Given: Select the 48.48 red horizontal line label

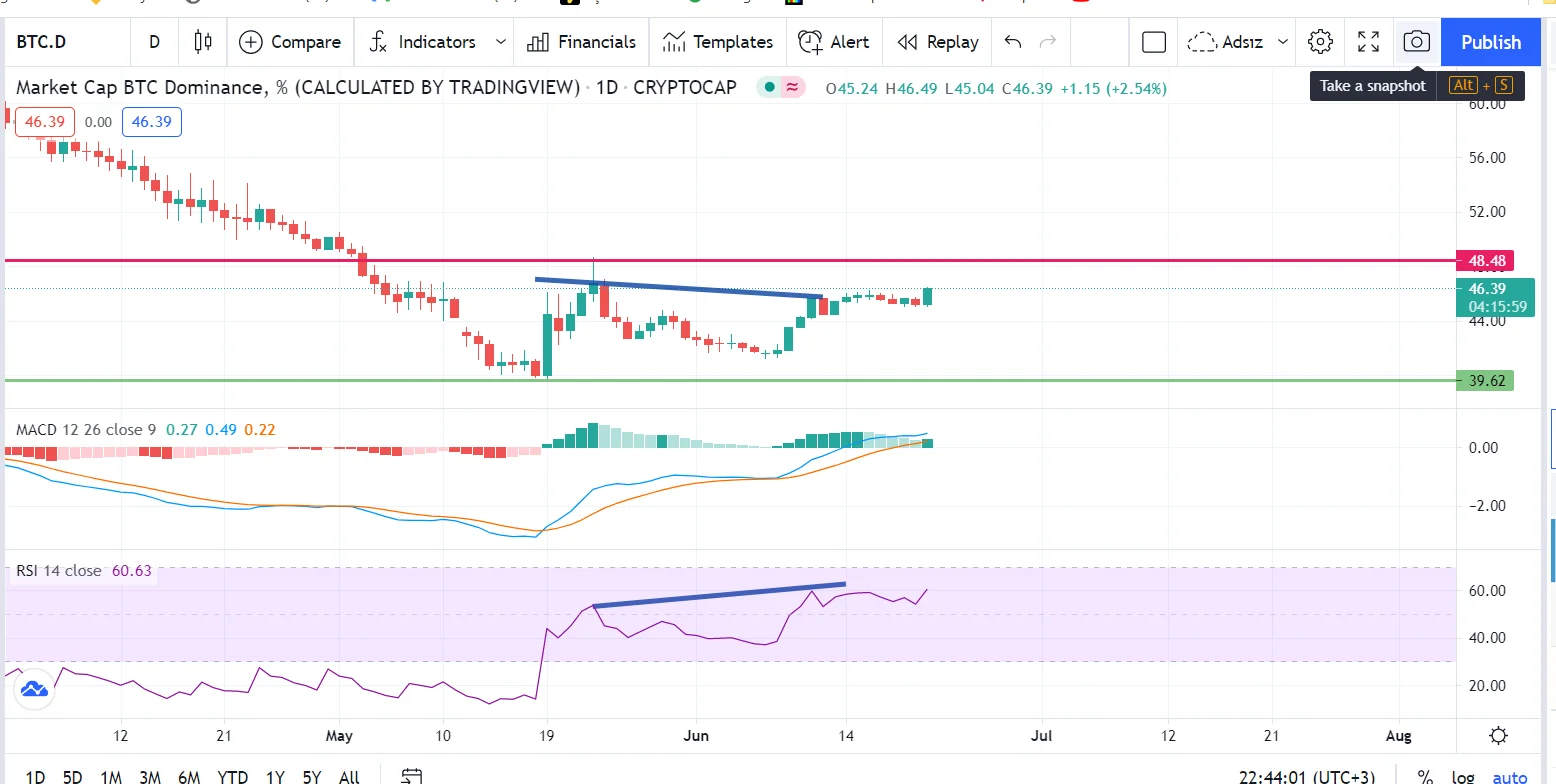Looking at the screenshot, I should [1485, 261].
